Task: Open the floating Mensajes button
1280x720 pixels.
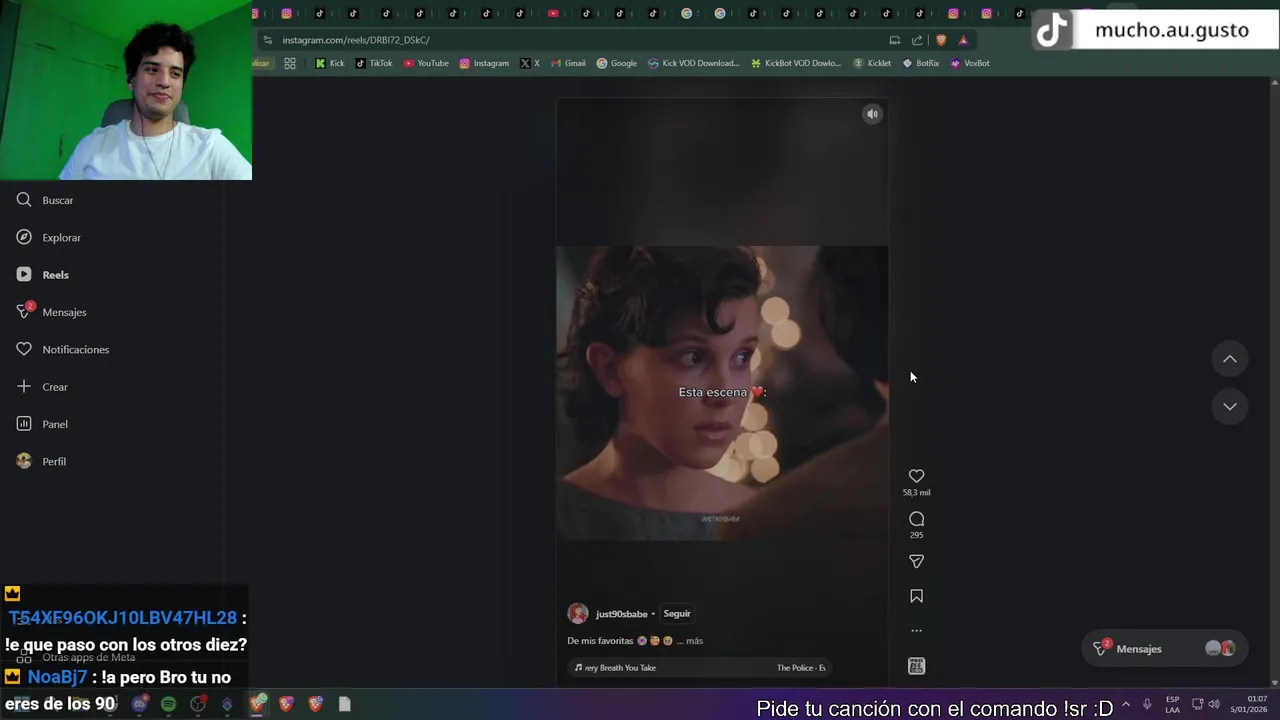Action: [1163, 649]
